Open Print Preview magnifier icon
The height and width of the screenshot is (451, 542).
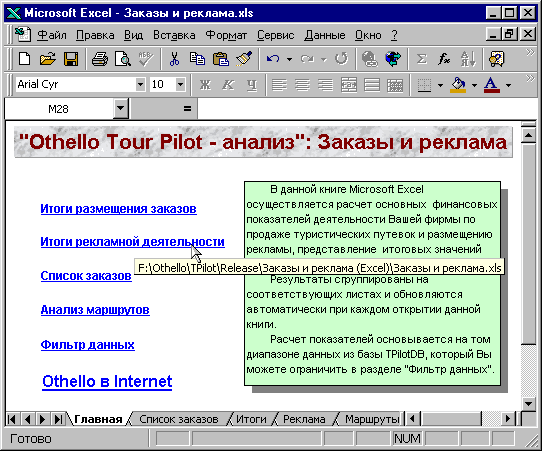tap(123, 59)
